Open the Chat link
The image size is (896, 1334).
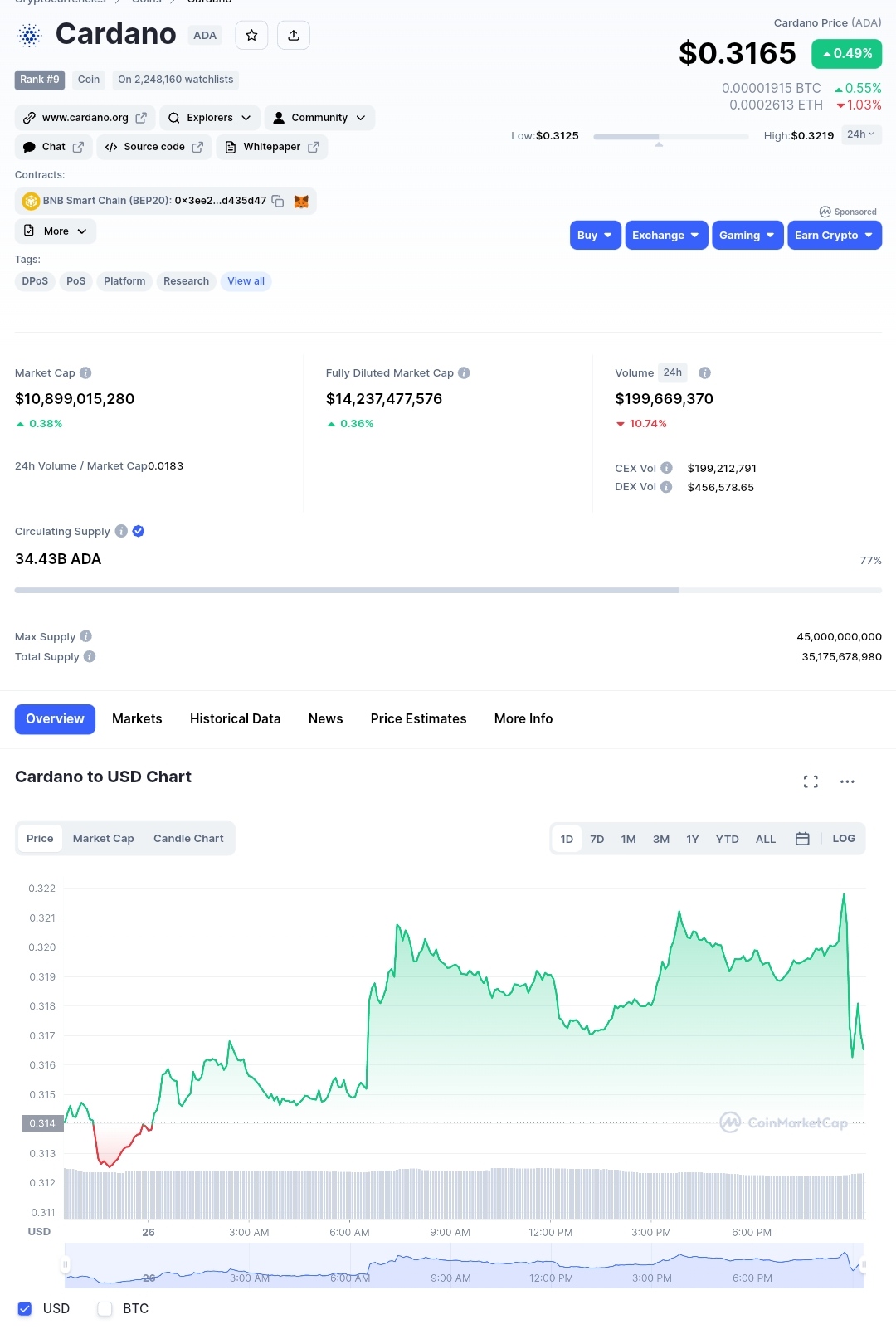point(54,147)
